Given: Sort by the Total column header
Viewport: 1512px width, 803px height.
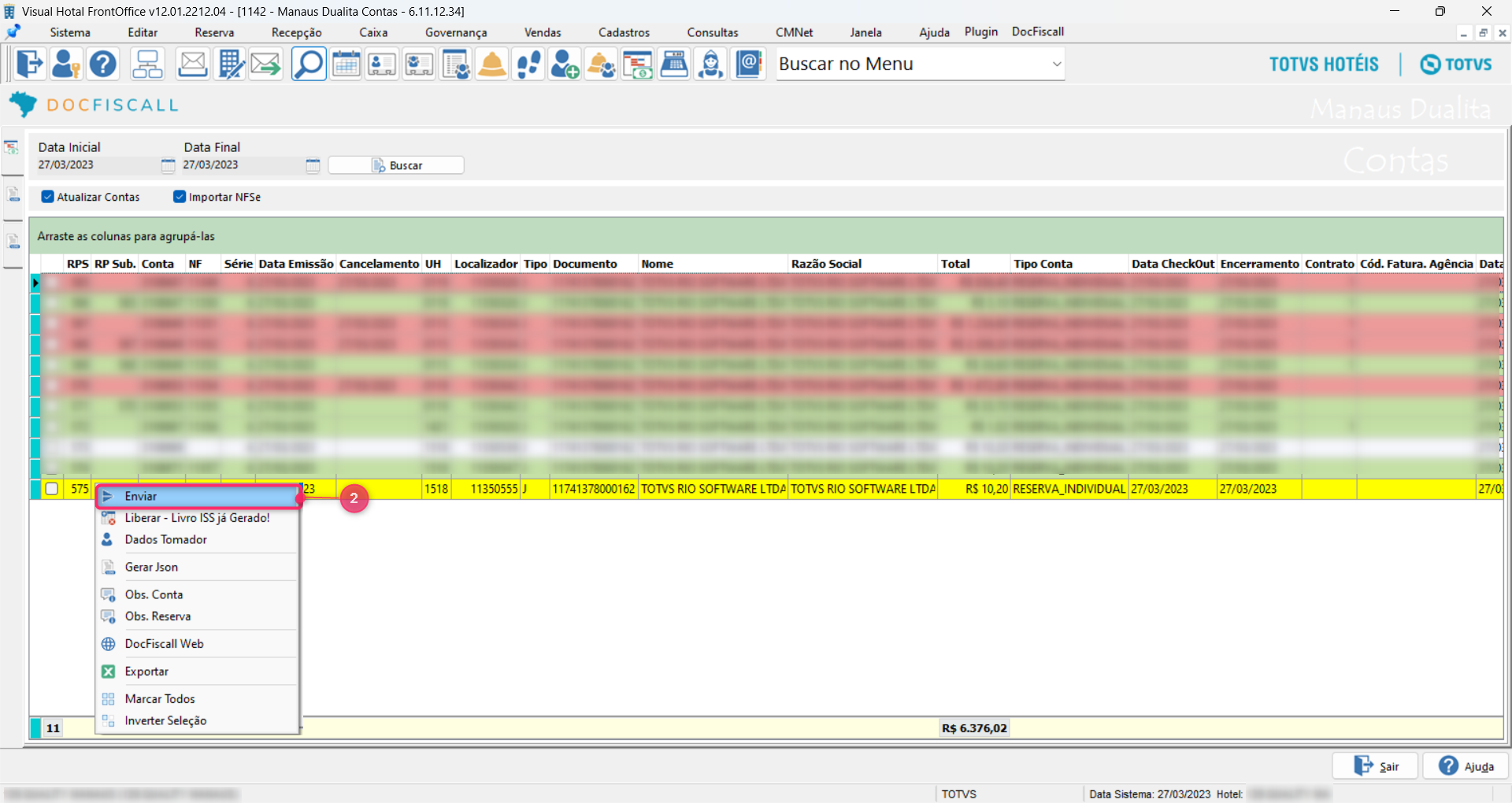Looking at the screenshot, I should pos(974,264).
